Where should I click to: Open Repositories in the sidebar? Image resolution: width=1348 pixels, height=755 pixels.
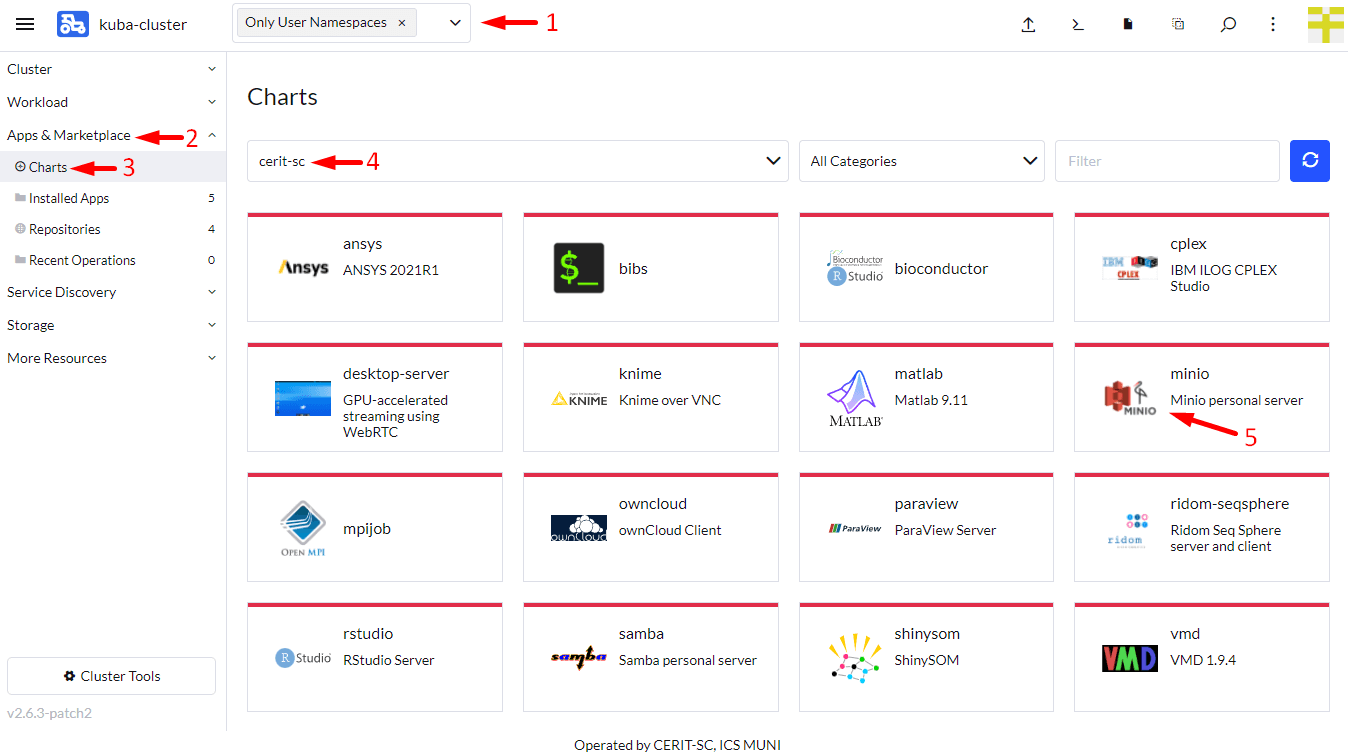(65, 229)
